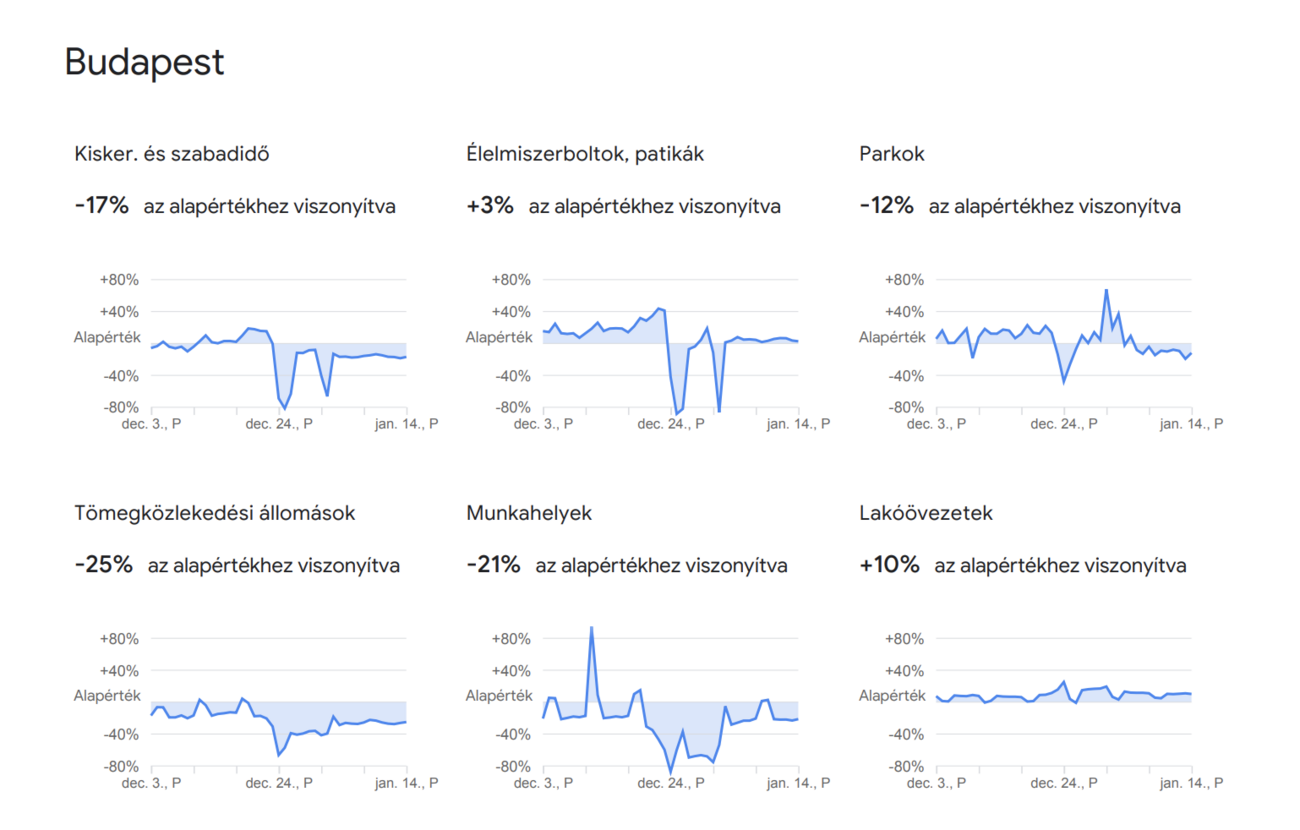Select the Parkok section title
The image size is (1300, 830).
click(891, 154)
